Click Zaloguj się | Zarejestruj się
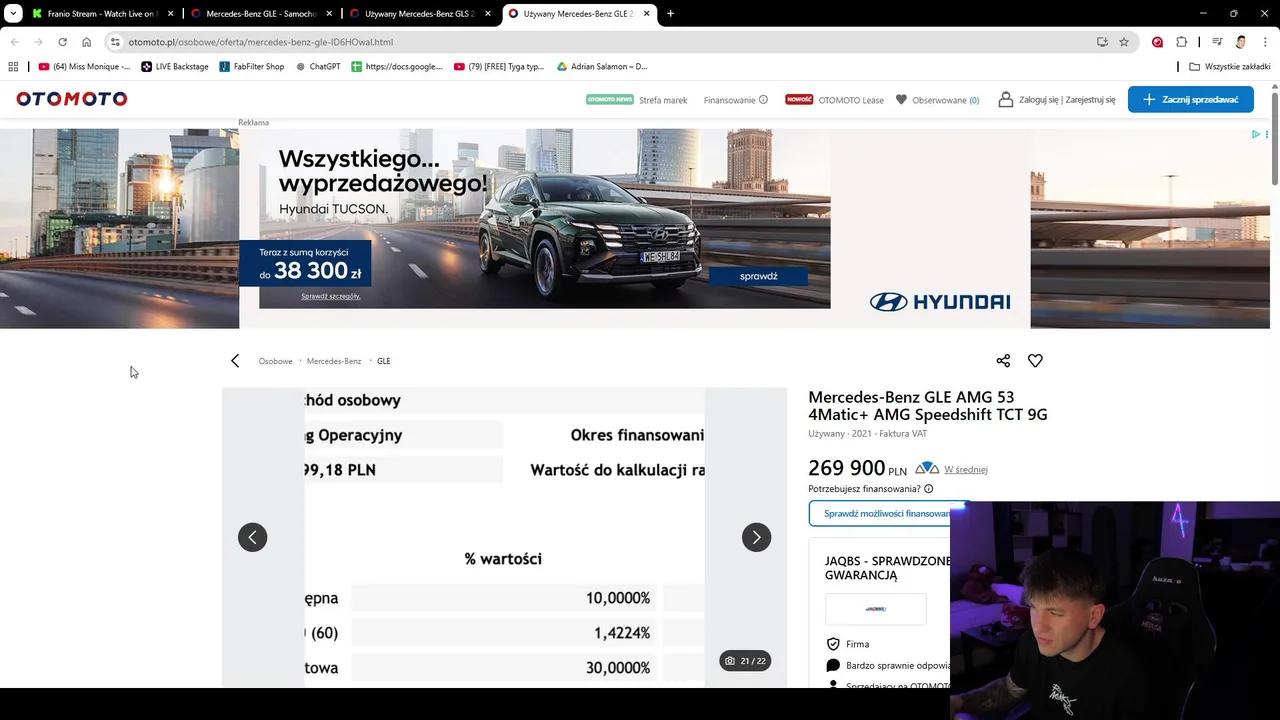Viewport: 1280px width, 720px height. 1057,100
